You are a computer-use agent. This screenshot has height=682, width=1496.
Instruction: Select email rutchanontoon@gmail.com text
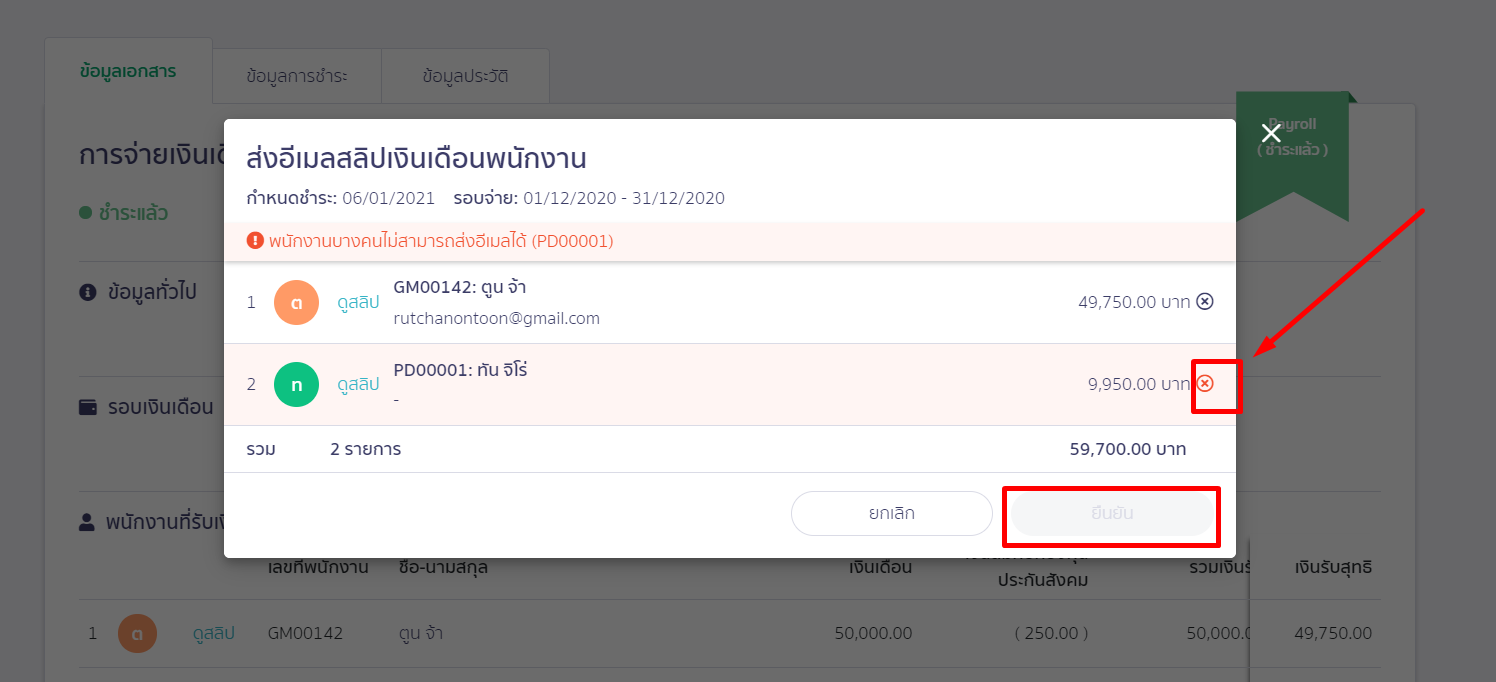point(497,319)
